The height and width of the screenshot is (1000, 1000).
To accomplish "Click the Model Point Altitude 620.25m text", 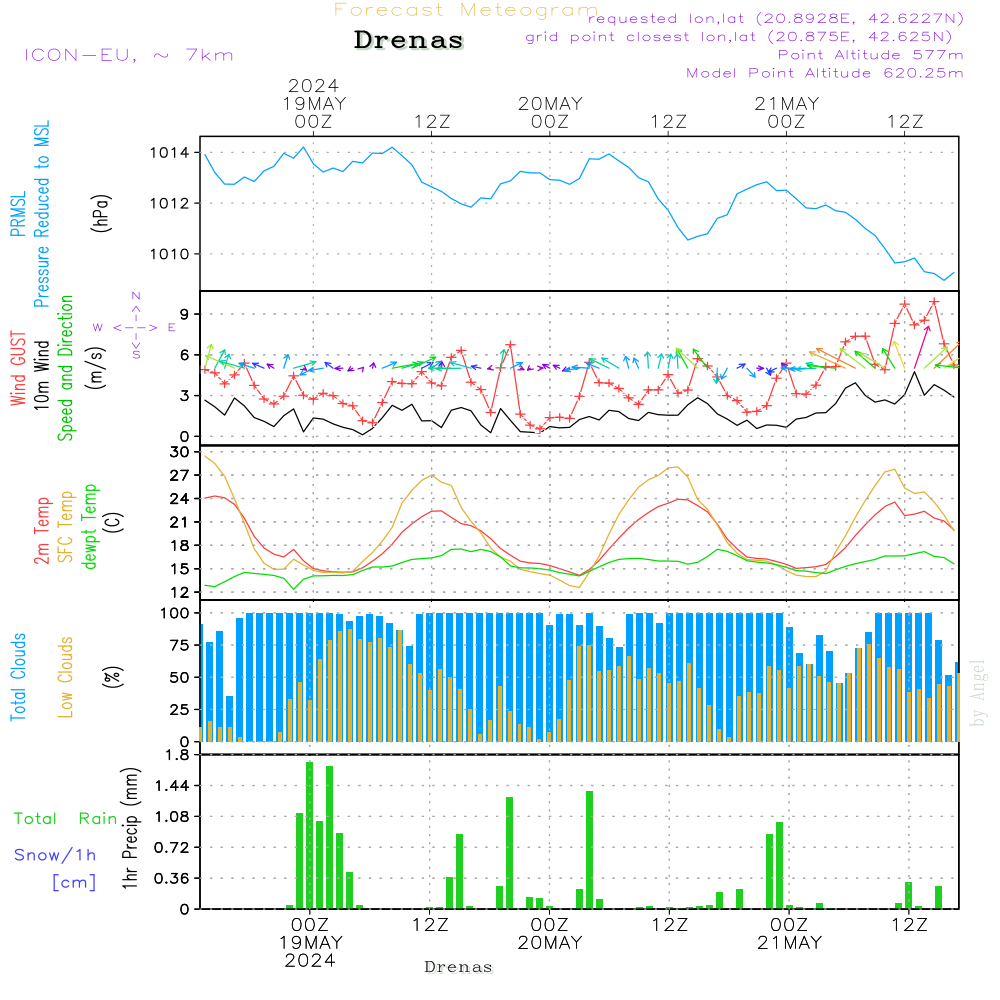I will [825, 73].
